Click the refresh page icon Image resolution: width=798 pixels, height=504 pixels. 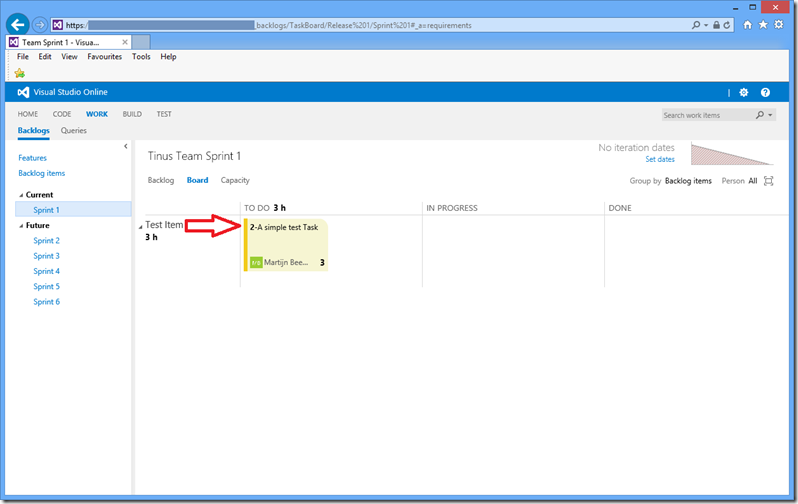[727, 25]
